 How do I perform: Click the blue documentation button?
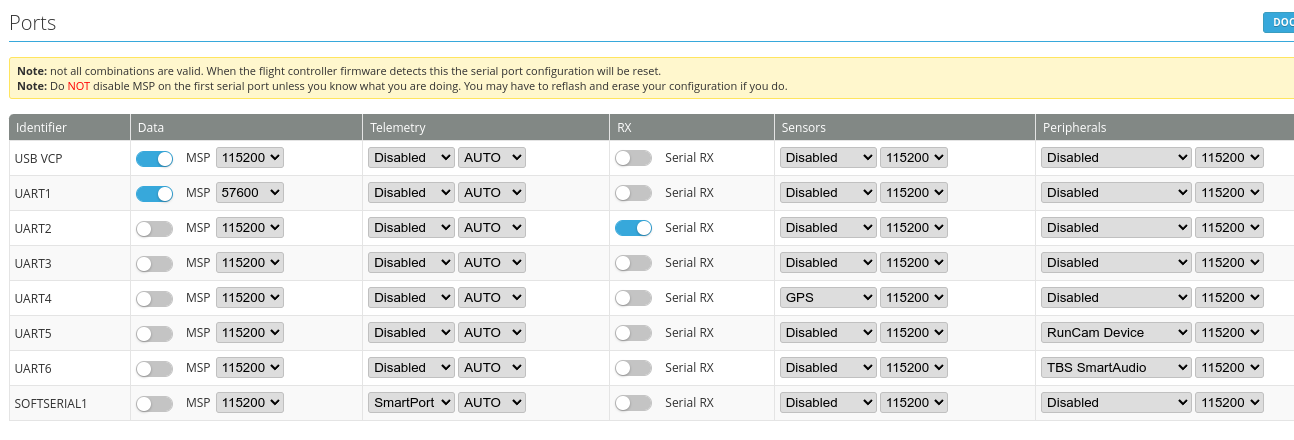click(x=1279, y=22)
